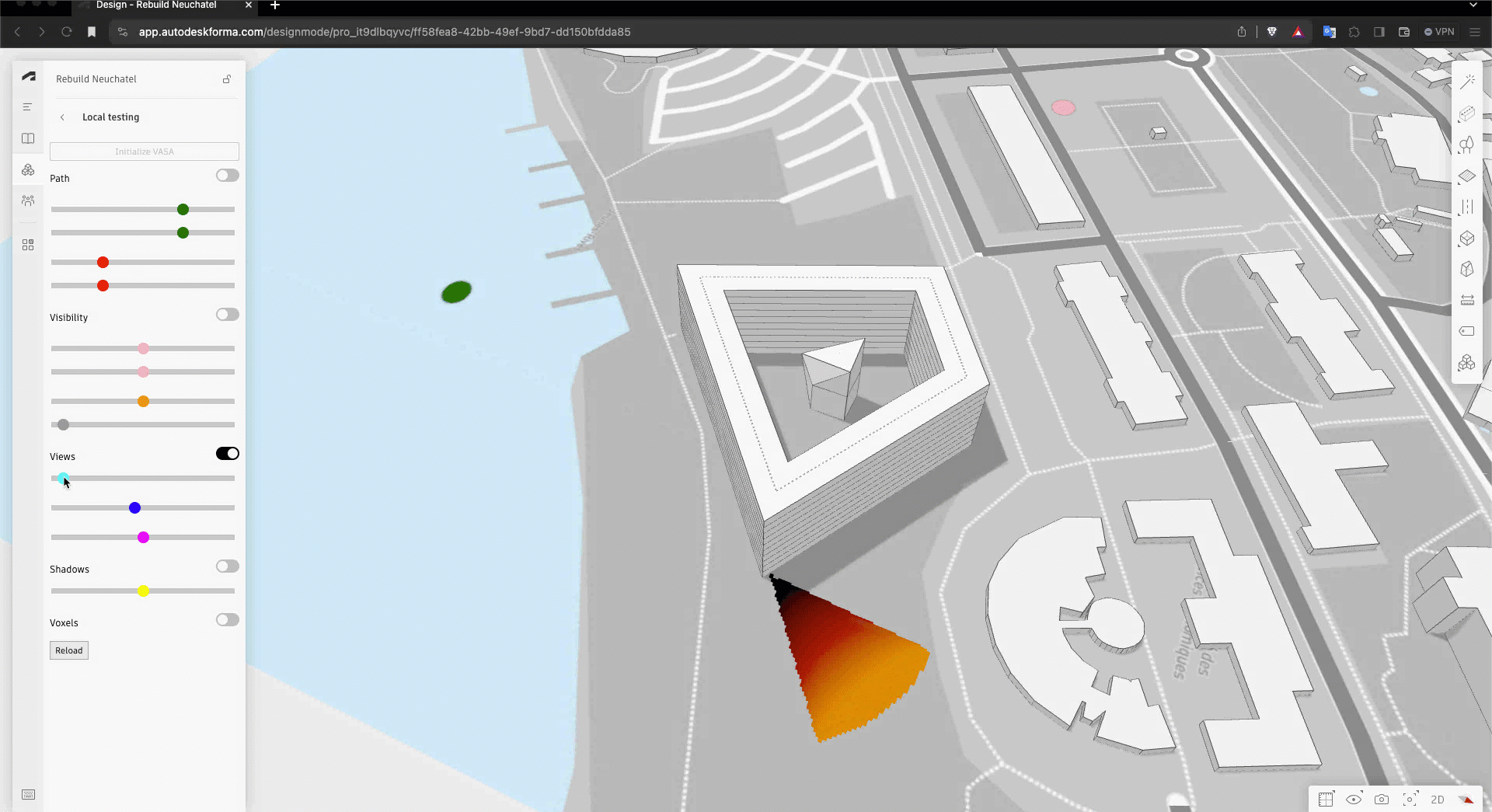Open the collaborators people icon in sidebar
This screenshot has height=812, width=1492.
point(28,200)
